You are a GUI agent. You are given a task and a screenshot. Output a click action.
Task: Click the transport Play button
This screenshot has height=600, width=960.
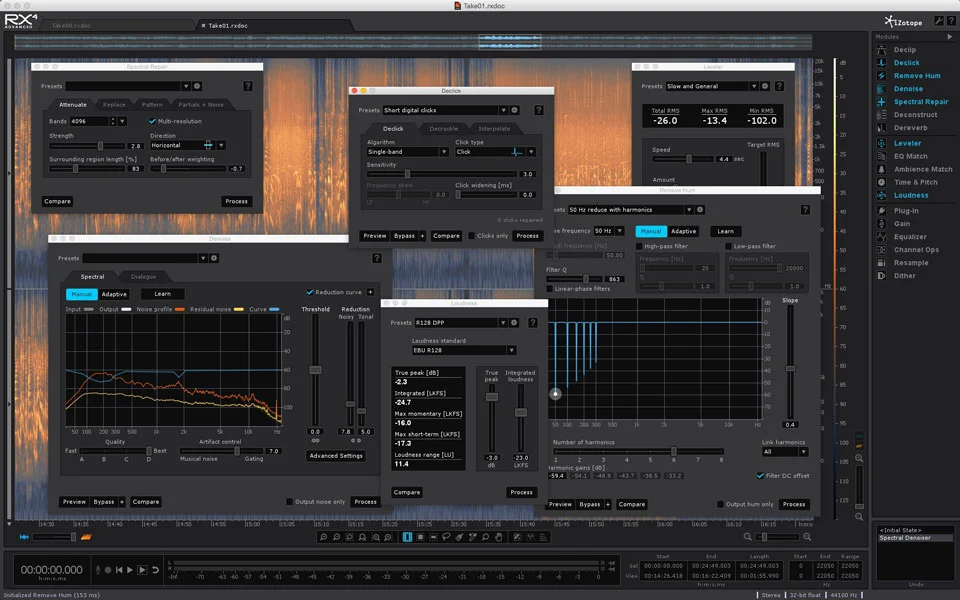(x=130, y=570)
